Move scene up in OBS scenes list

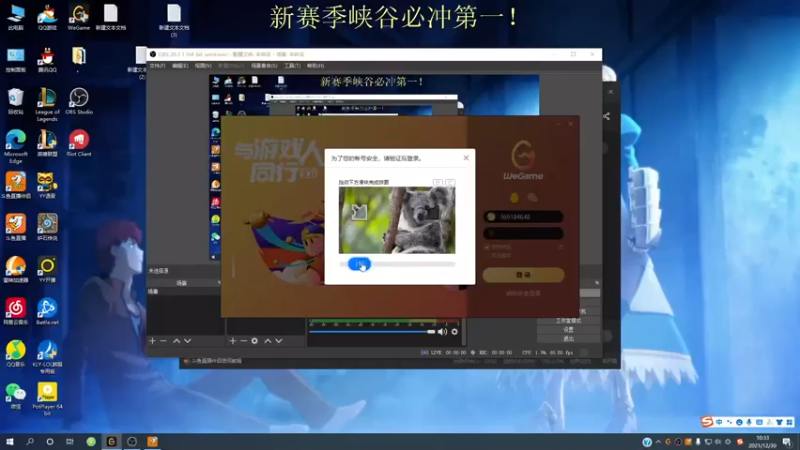tap(177, 340)
